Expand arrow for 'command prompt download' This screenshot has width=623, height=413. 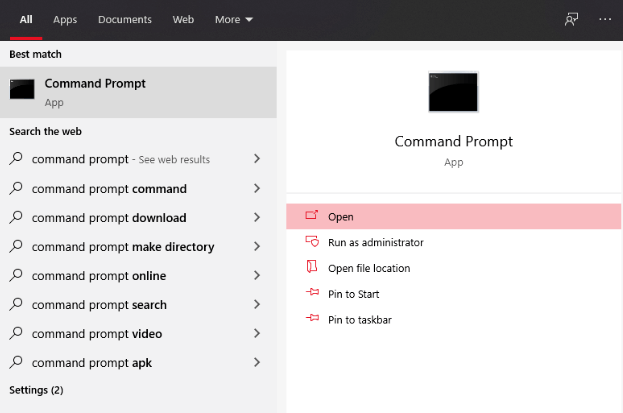[257, 218]
